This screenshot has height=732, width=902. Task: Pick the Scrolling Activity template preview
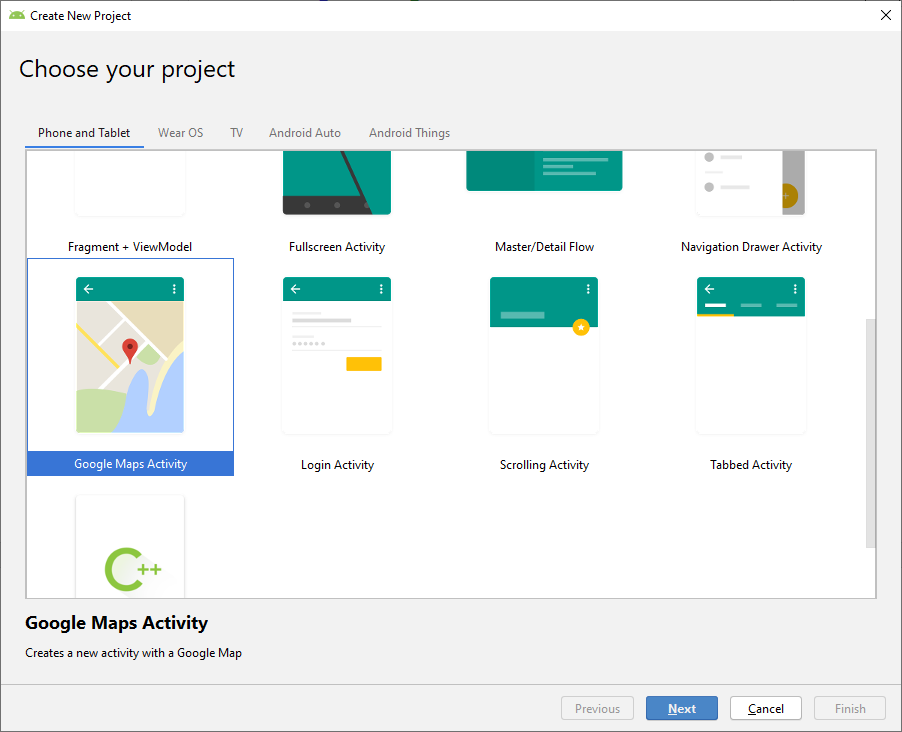coord(544,355)
